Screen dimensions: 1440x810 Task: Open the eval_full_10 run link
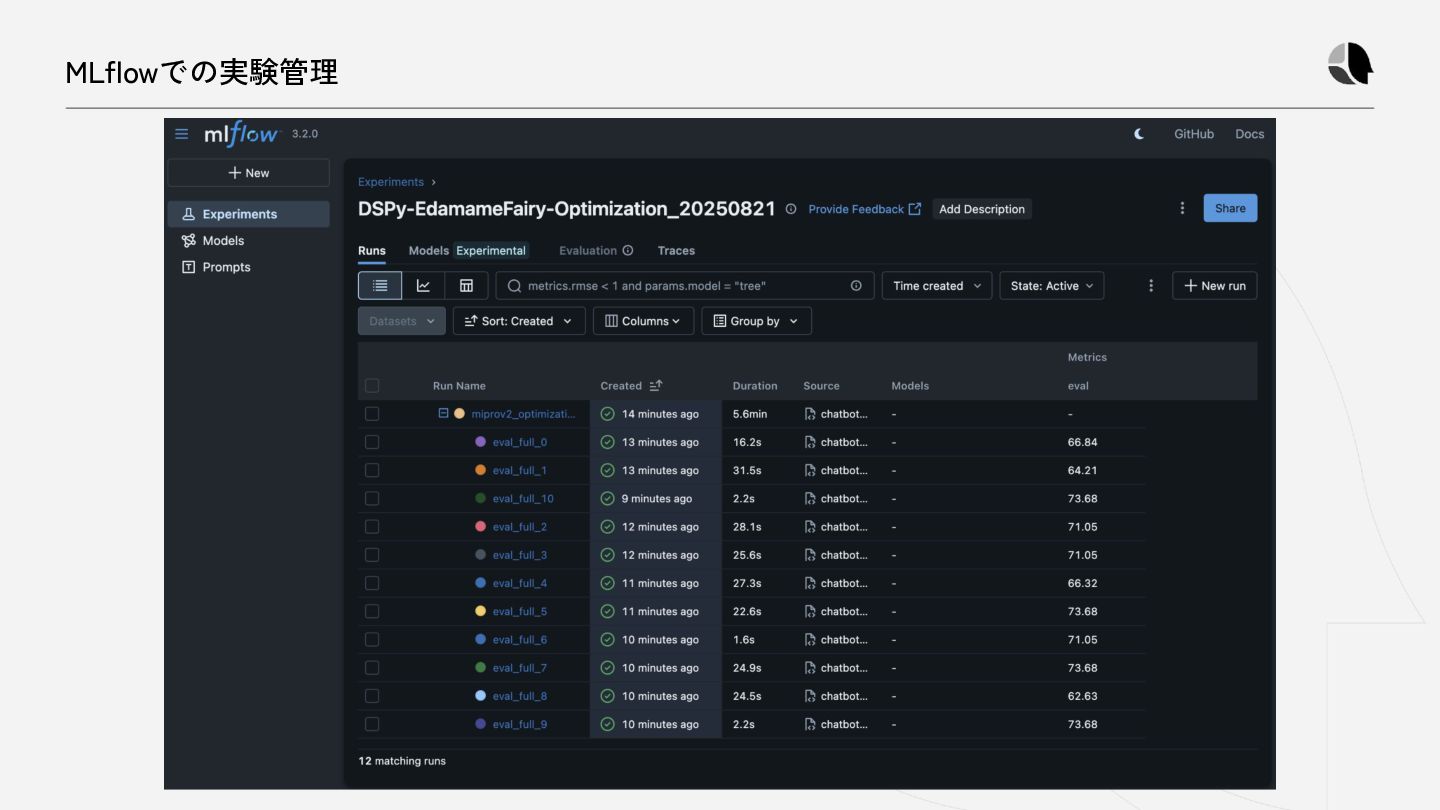[523, 499]
